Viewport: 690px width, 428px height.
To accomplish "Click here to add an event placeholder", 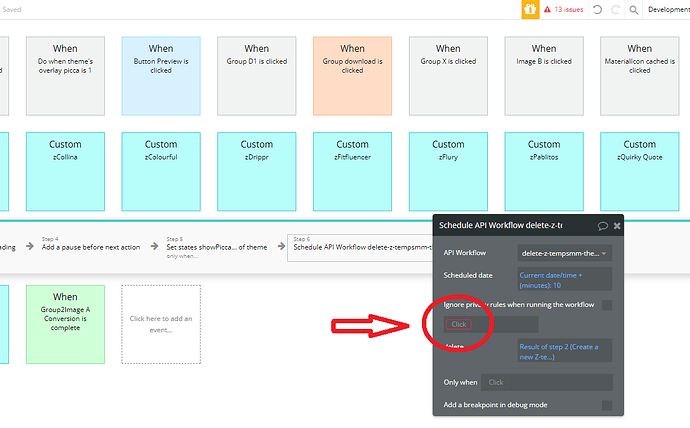I will (x=161, y=324).
